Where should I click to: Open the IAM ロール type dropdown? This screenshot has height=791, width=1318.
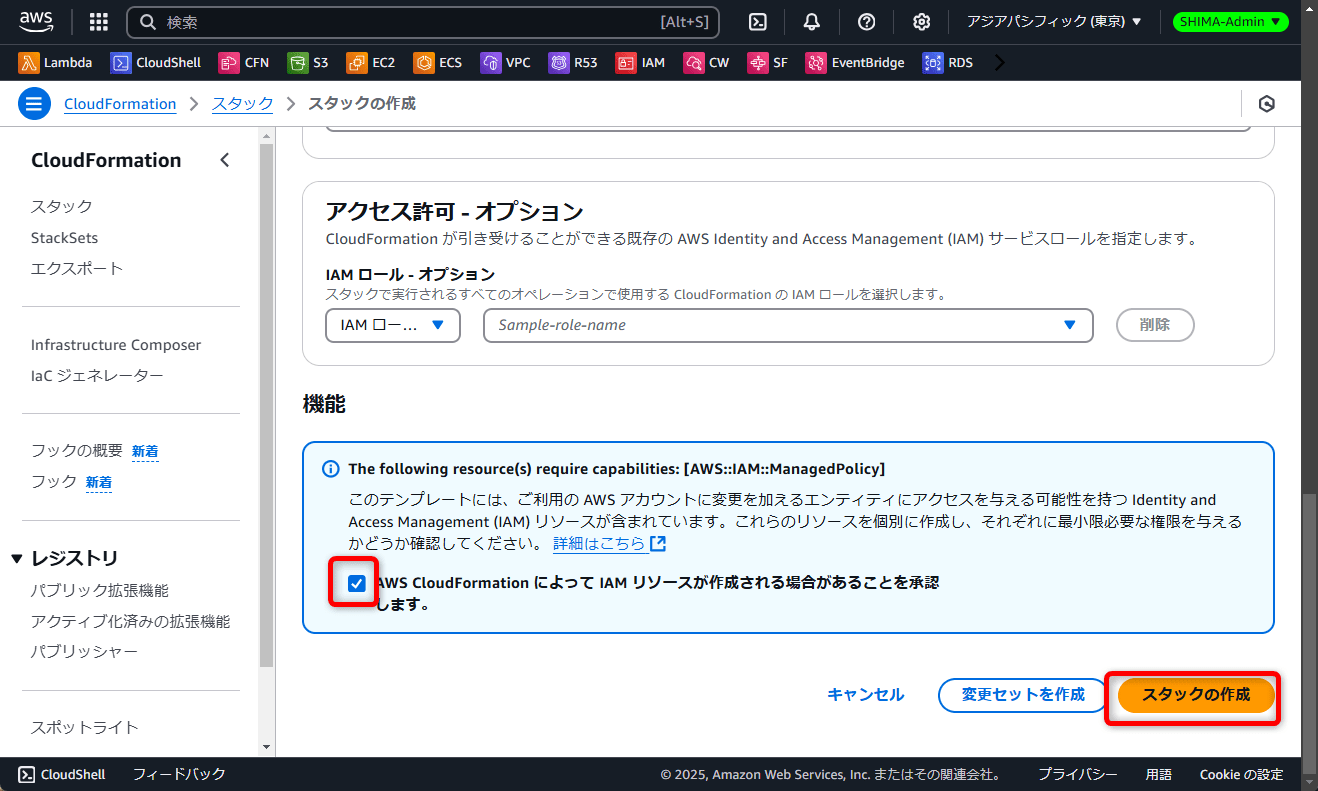(393, 325)
